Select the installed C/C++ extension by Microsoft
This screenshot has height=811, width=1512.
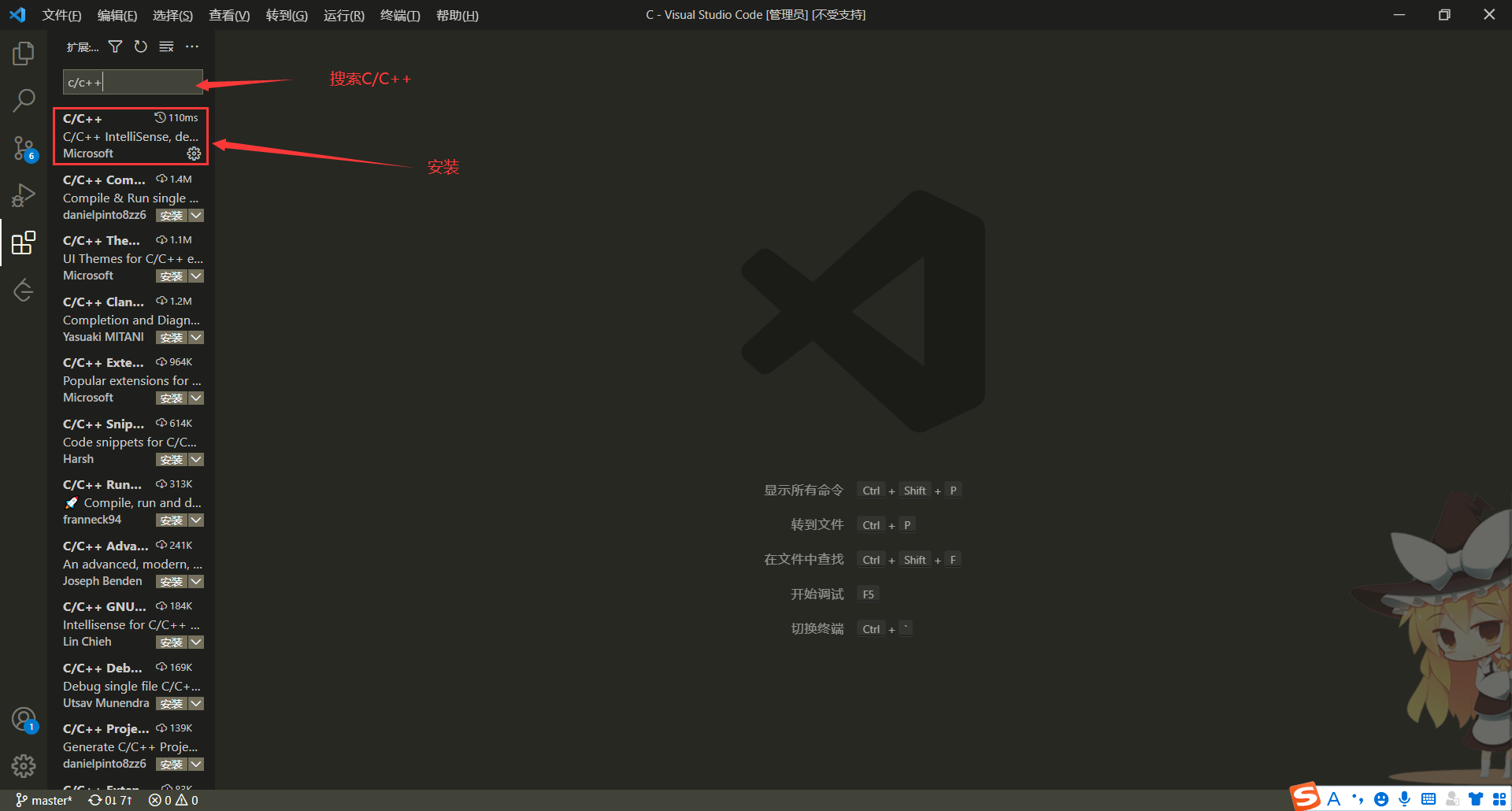[x=131, y=136]
